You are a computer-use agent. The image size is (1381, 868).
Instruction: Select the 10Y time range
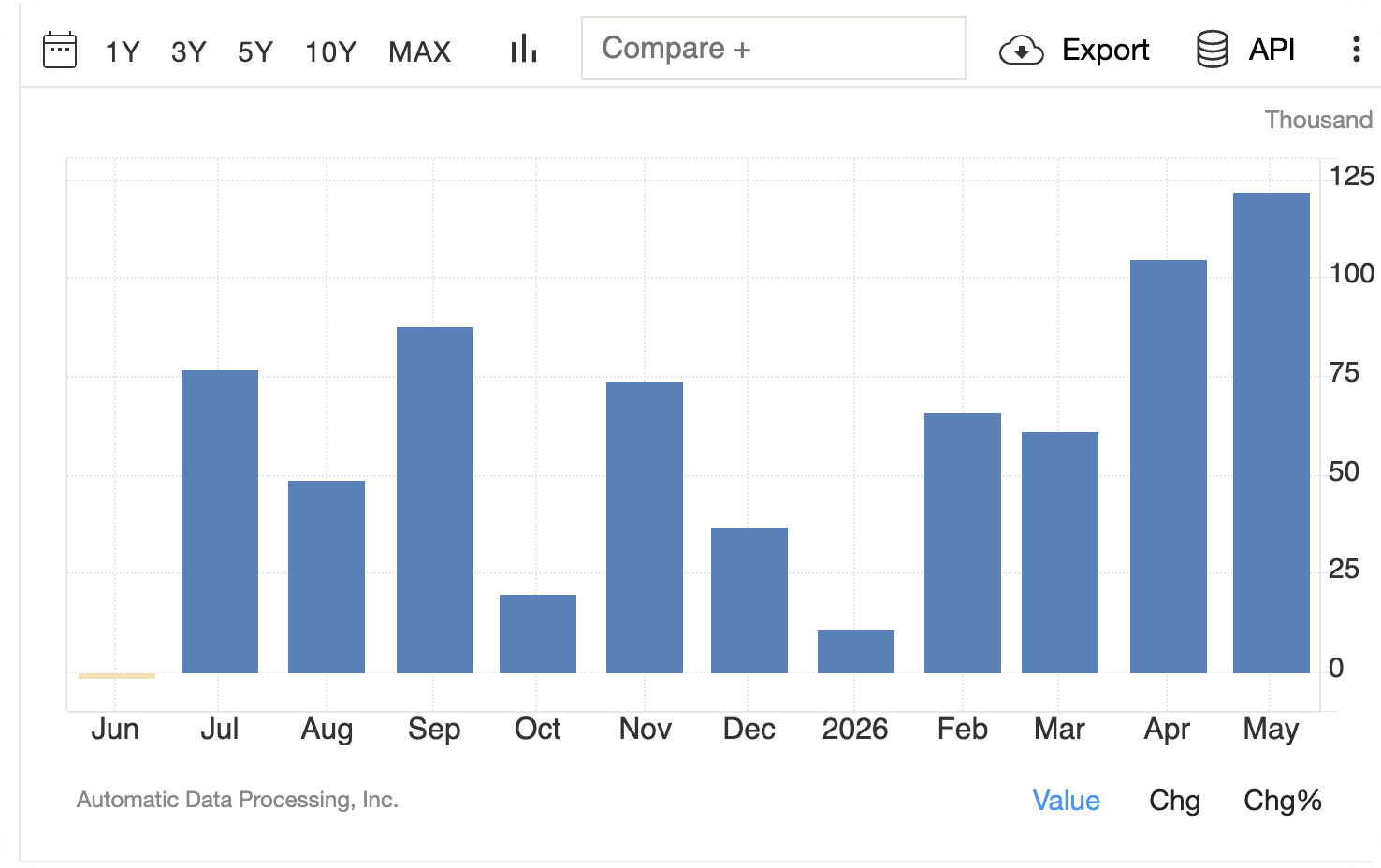[x=331, y=51]
